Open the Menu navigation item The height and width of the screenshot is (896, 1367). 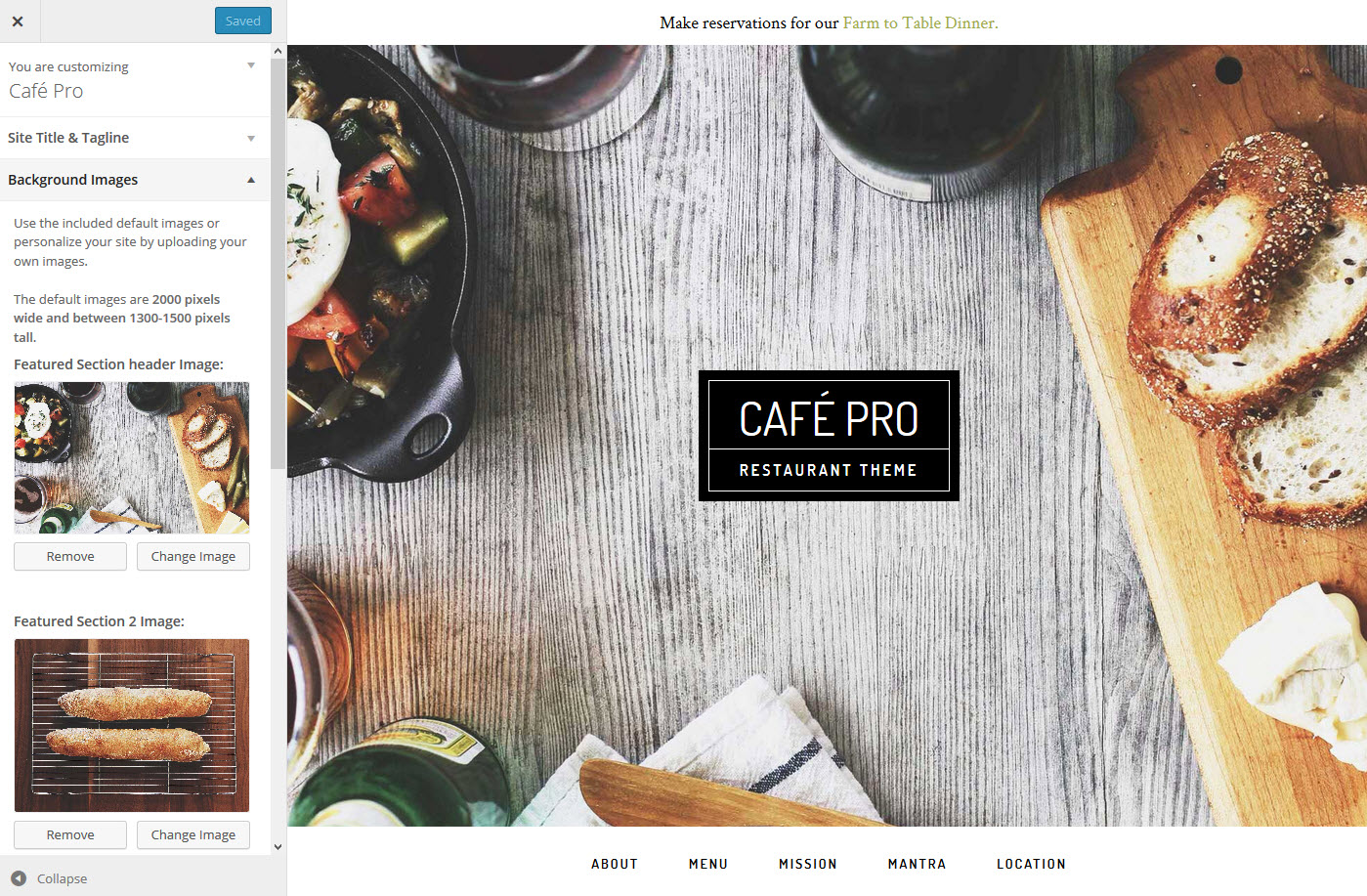pos(708,864)
